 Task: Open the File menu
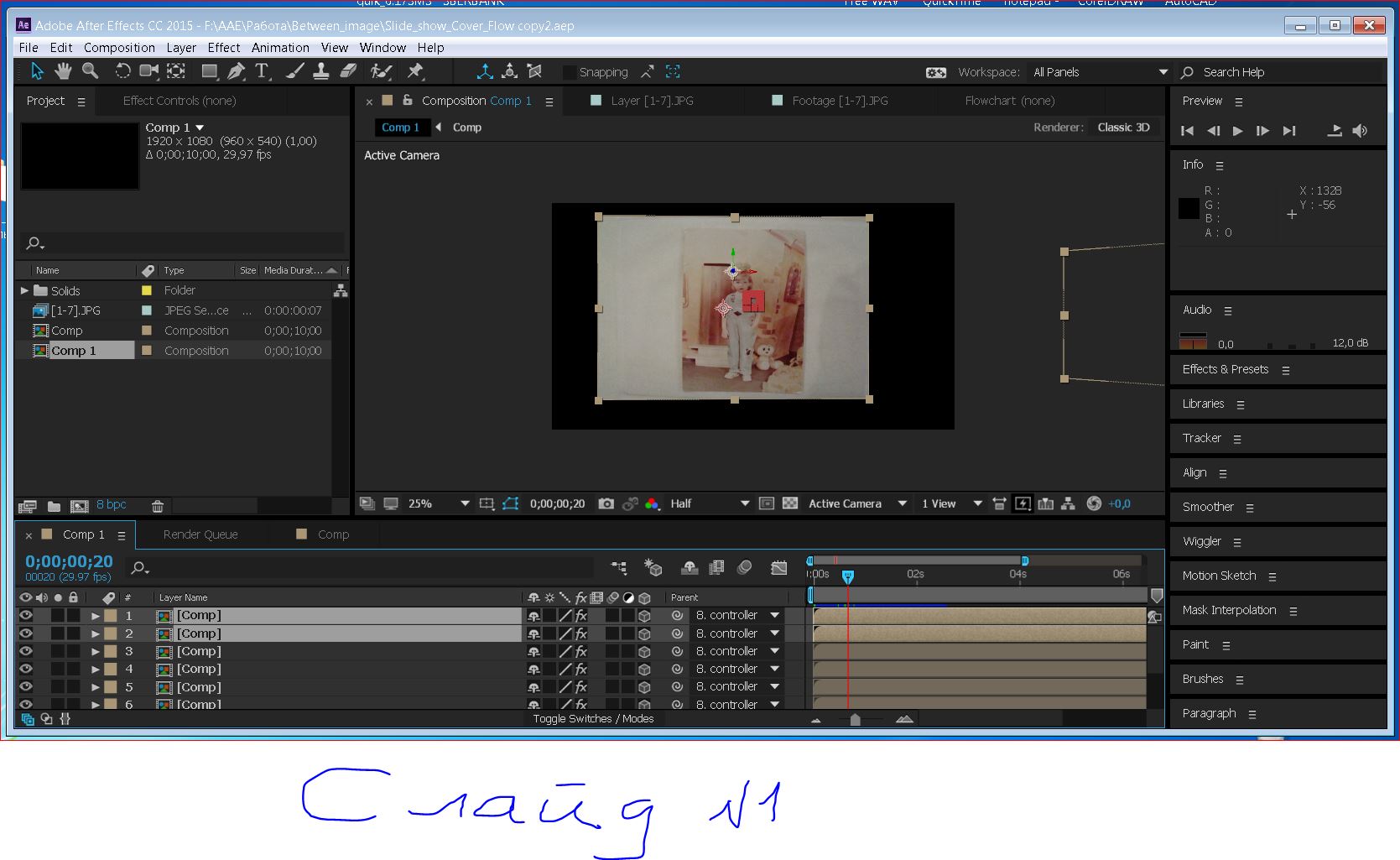29,48
